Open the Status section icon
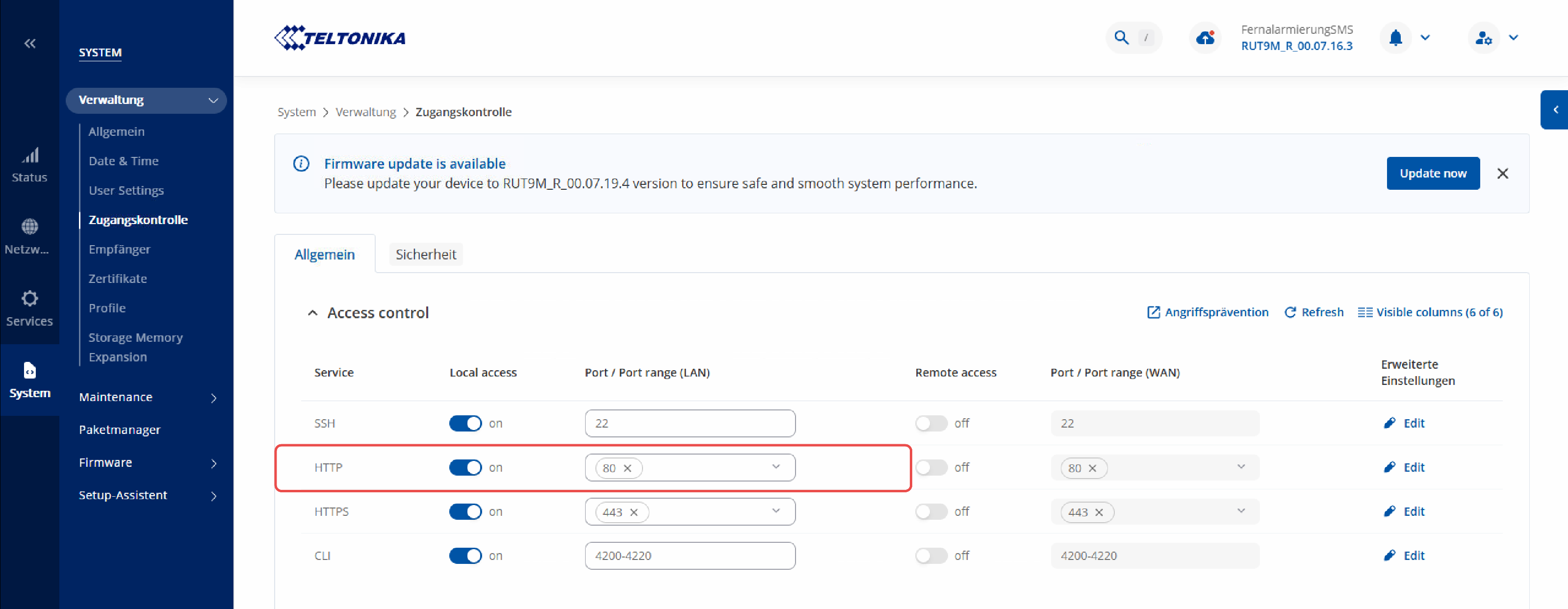The image size is (1568, 609). [30, 156]
